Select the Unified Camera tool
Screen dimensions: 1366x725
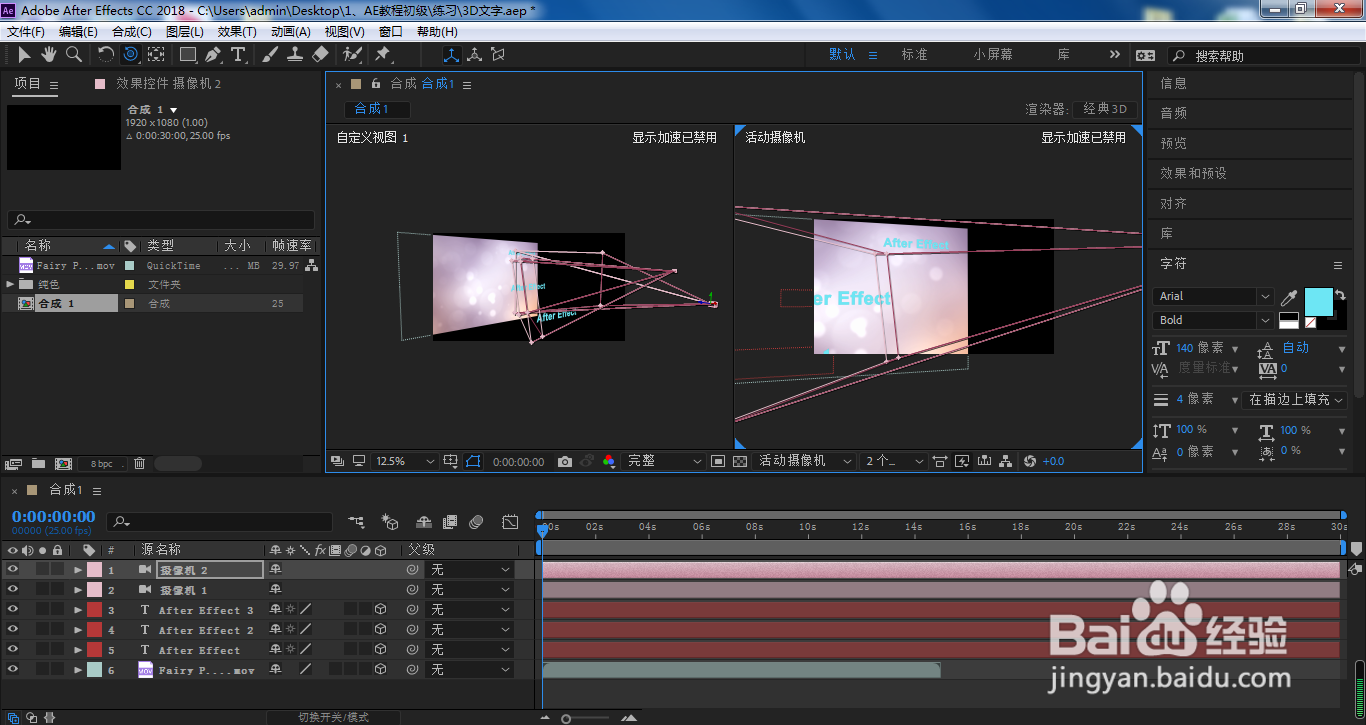131,54
